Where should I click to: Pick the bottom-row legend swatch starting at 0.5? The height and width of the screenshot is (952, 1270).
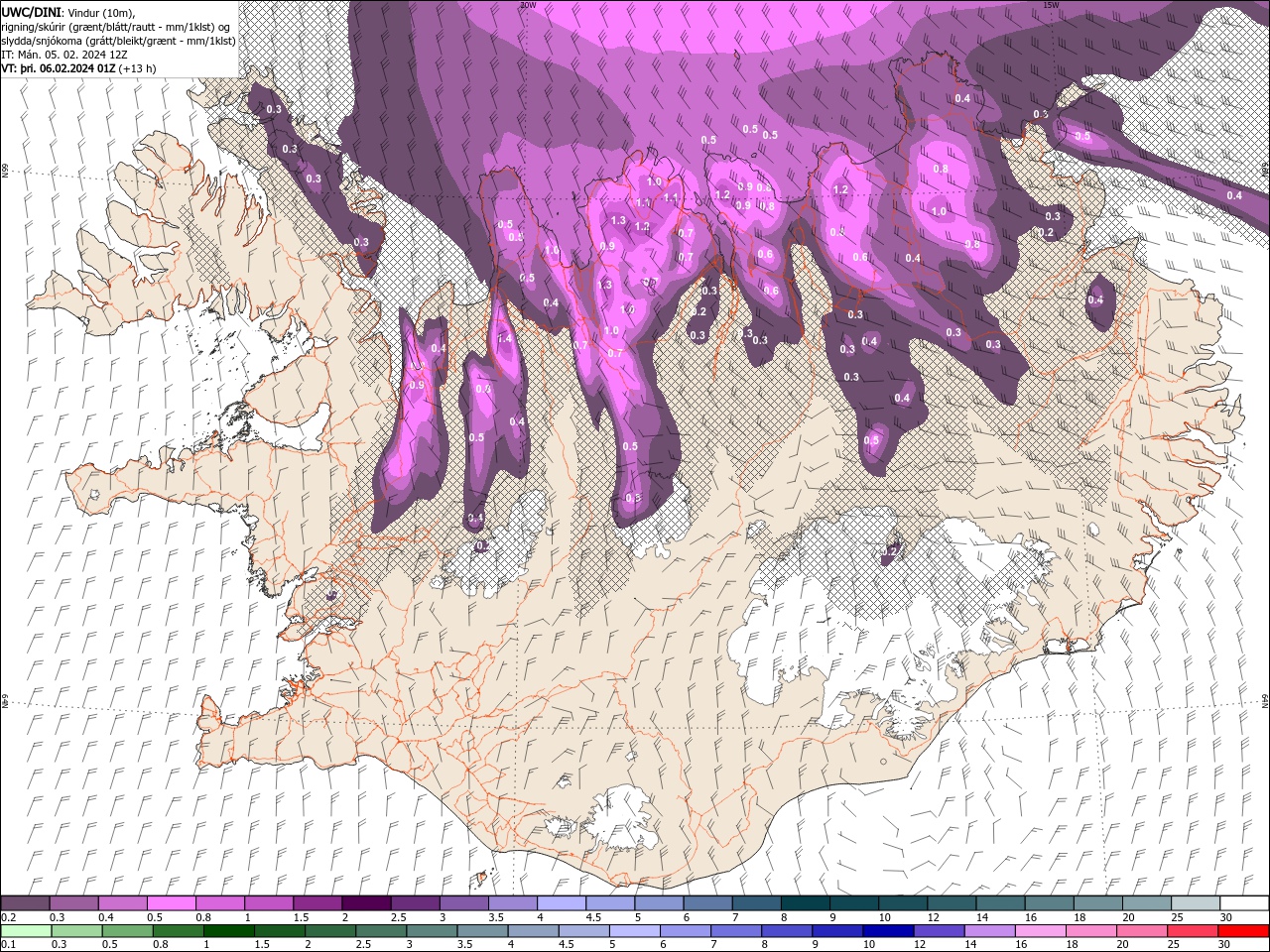pyautogui.click(x=126, y=931)
